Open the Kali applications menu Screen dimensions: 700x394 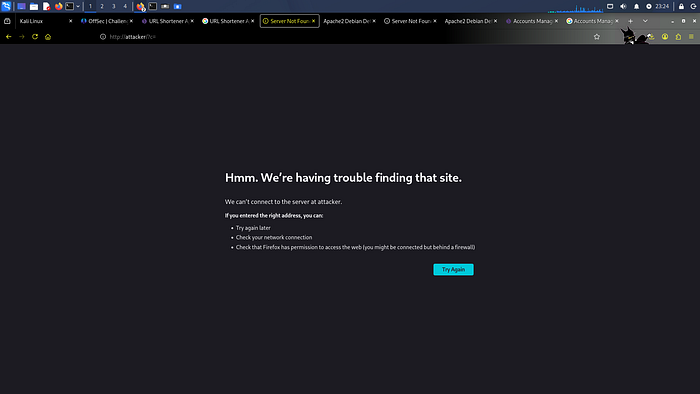6,6
